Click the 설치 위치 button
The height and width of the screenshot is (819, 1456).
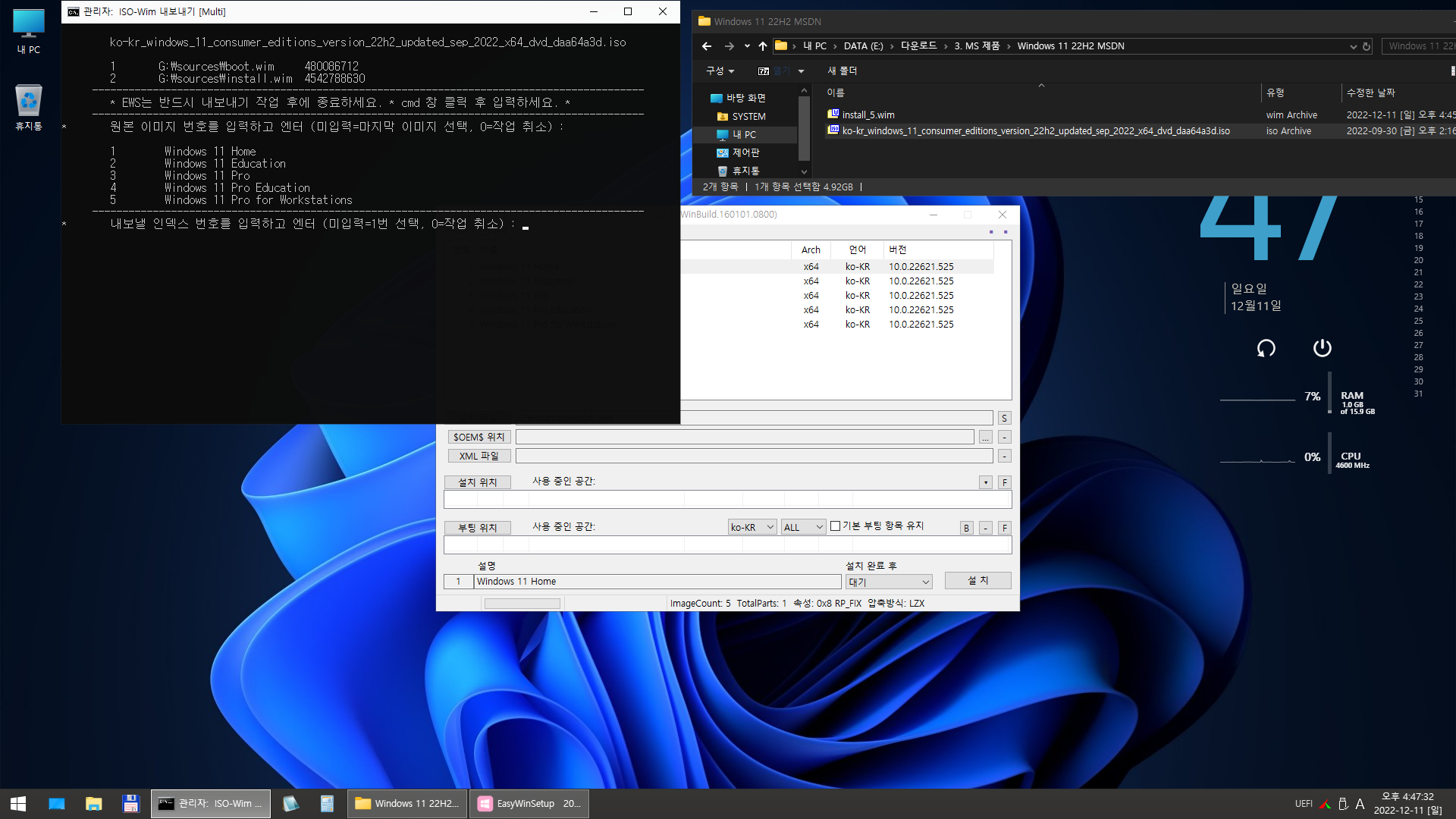pyautogui.click(x=477, y=482)
